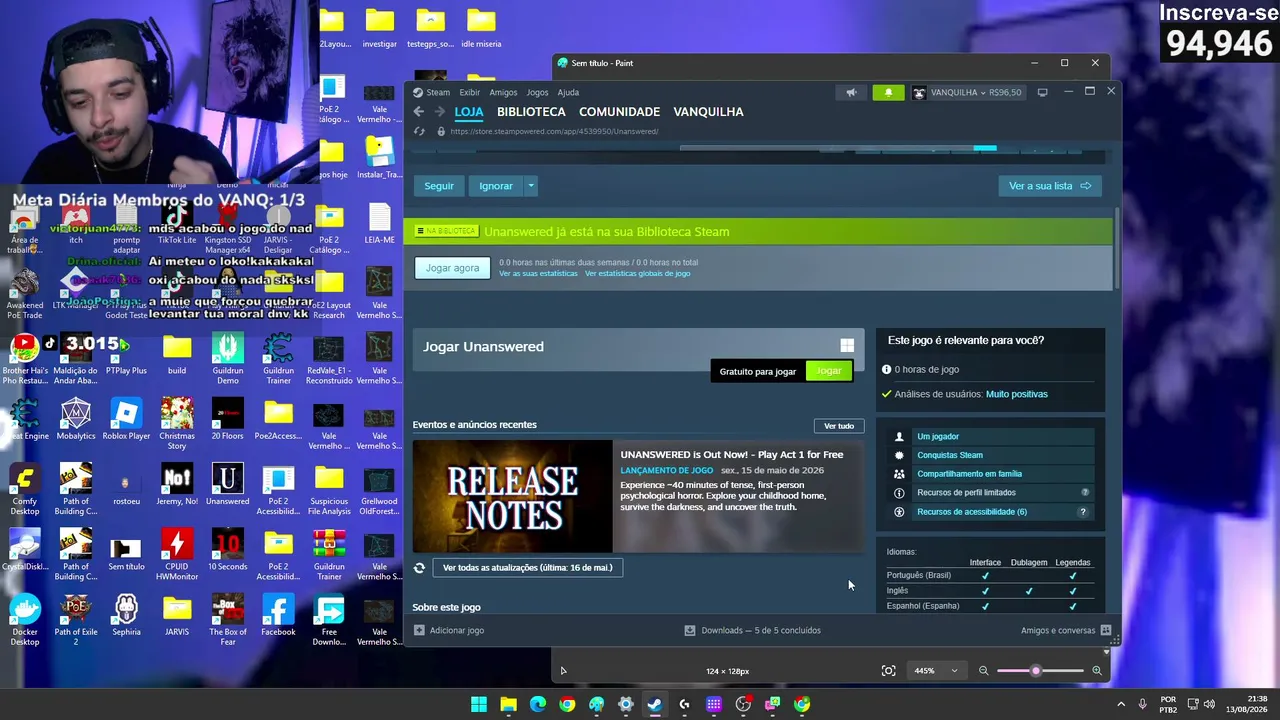1280x720 pixels.
Task: Switch to the COMUNIDADE tab
Action: 619,112
